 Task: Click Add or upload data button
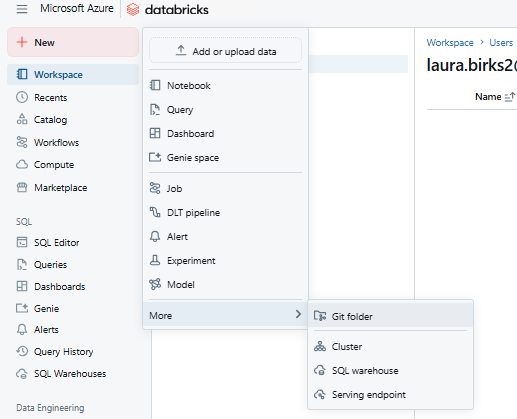point(225,51)
